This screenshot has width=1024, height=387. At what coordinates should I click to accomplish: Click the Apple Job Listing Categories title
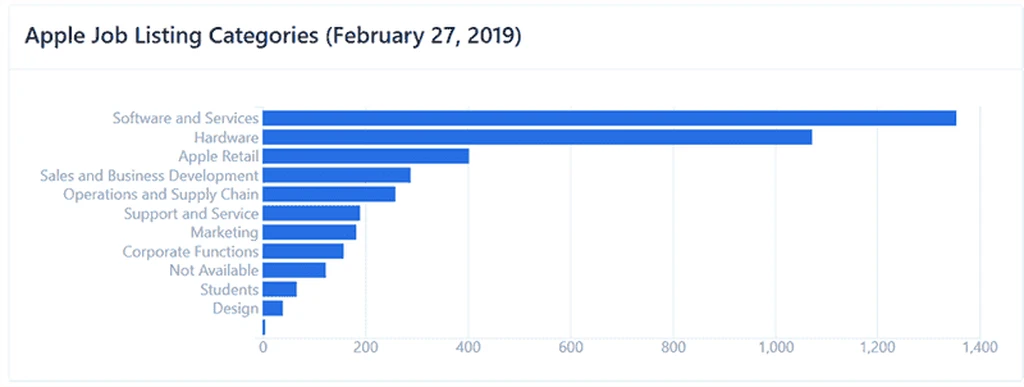(x=273, y=37)
